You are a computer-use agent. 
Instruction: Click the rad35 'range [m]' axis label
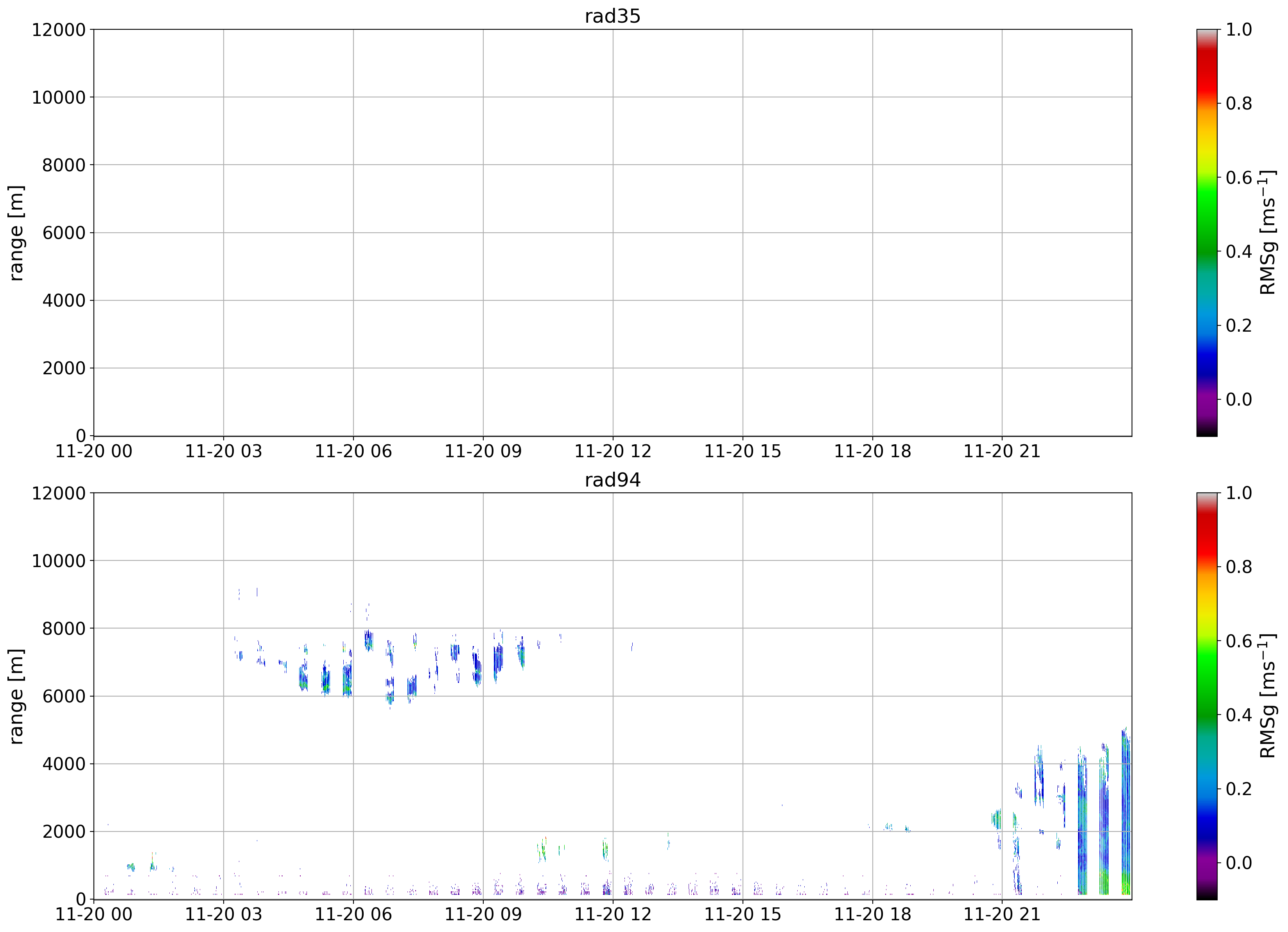pos(16,233)
